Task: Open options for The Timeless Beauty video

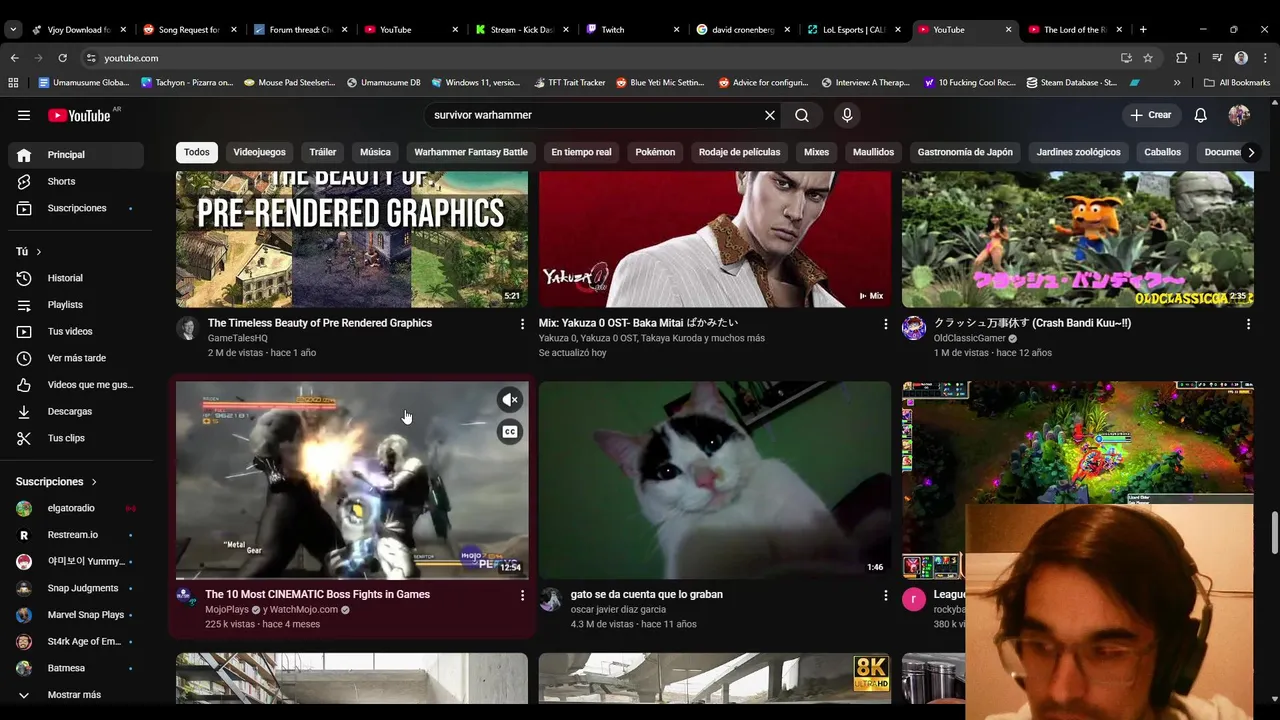Action: click(522, 324)
